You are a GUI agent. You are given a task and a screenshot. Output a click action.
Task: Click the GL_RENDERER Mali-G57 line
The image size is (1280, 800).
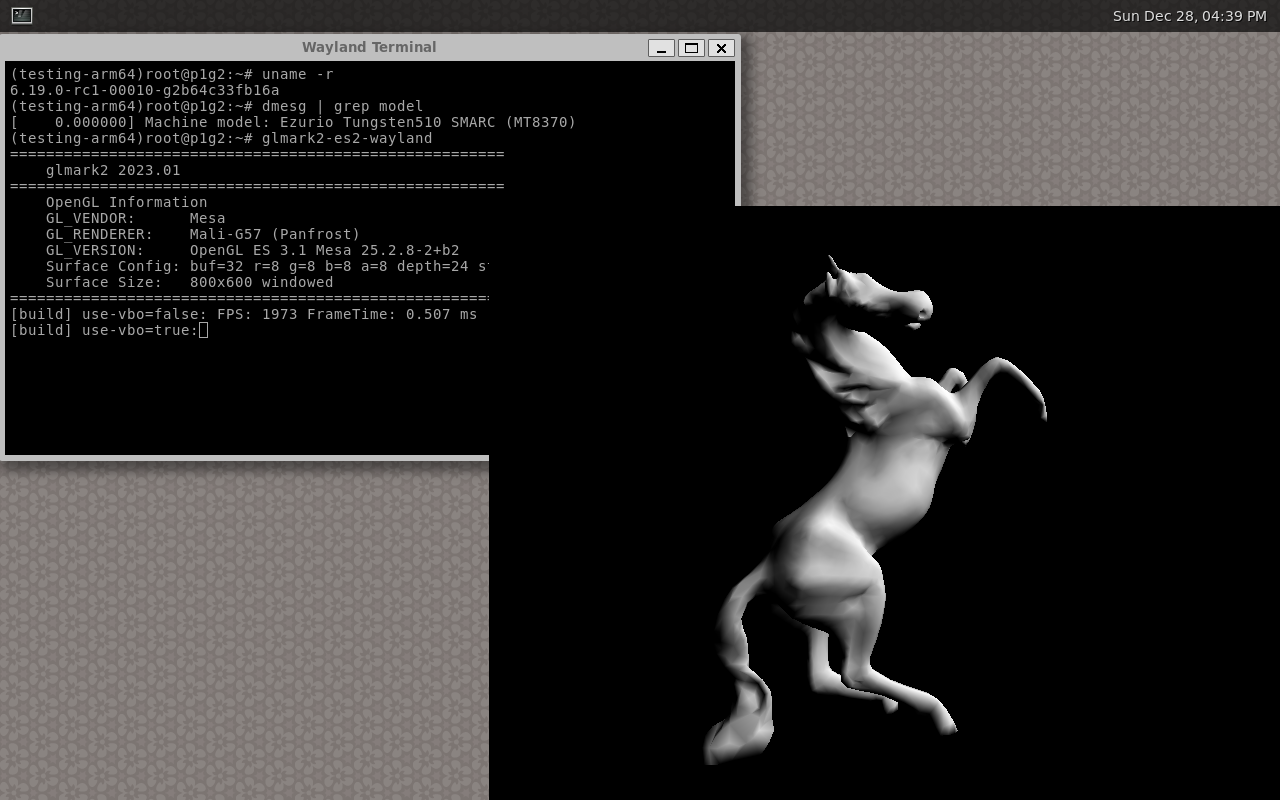(202, 234)
